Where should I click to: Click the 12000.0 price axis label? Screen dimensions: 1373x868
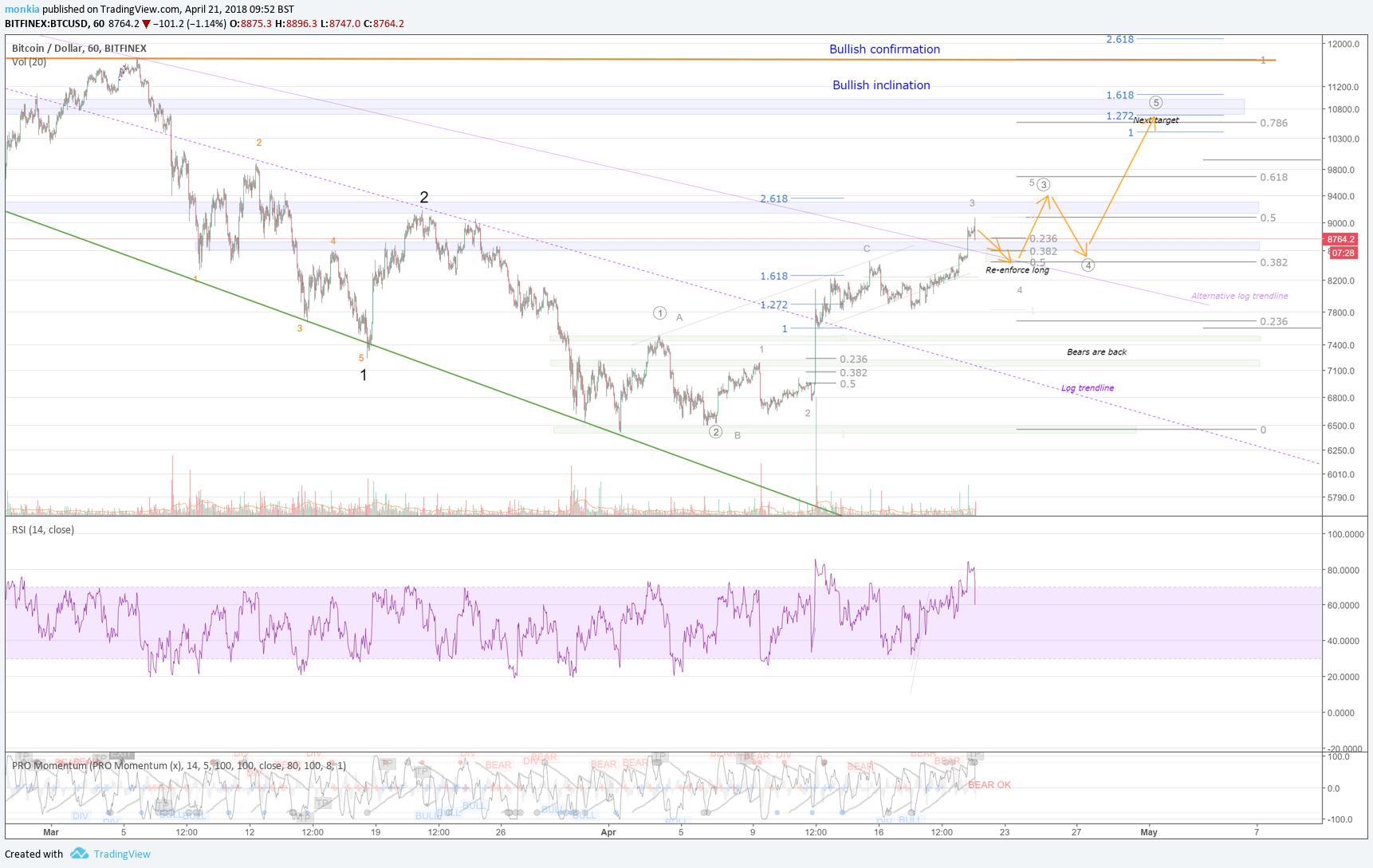tap(1343, 44)
